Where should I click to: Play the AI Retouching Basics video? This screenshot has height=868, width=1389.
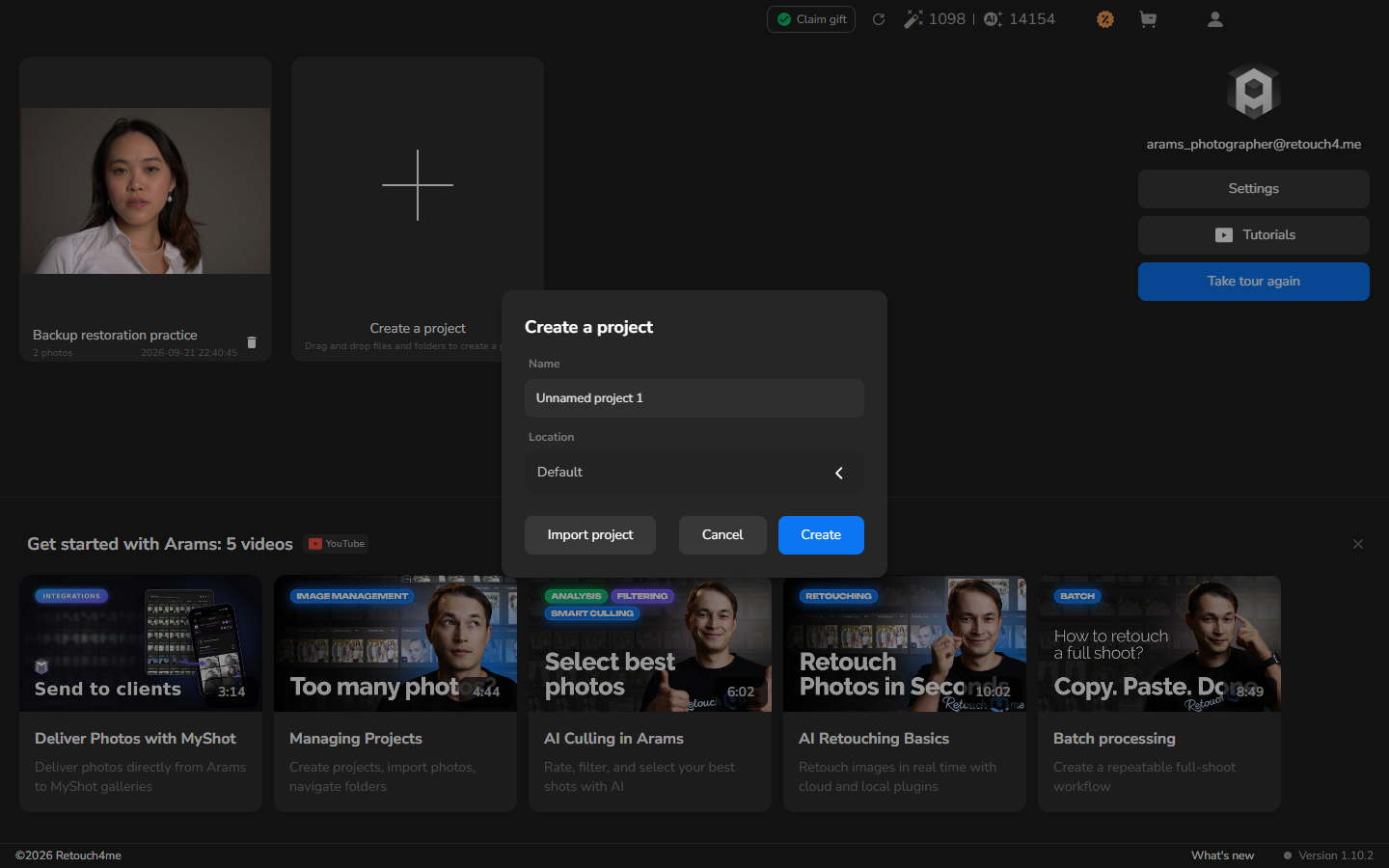[x=905, y=643]
